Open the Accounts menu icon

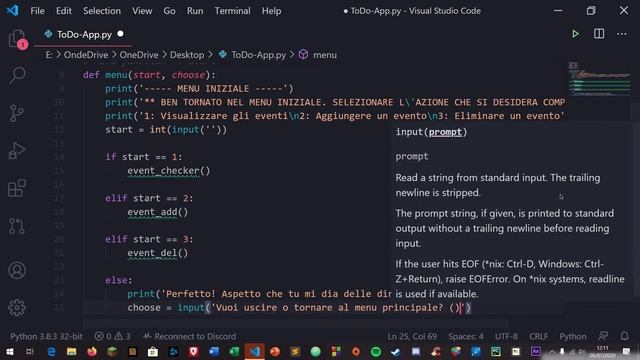[x=17, y=270]
